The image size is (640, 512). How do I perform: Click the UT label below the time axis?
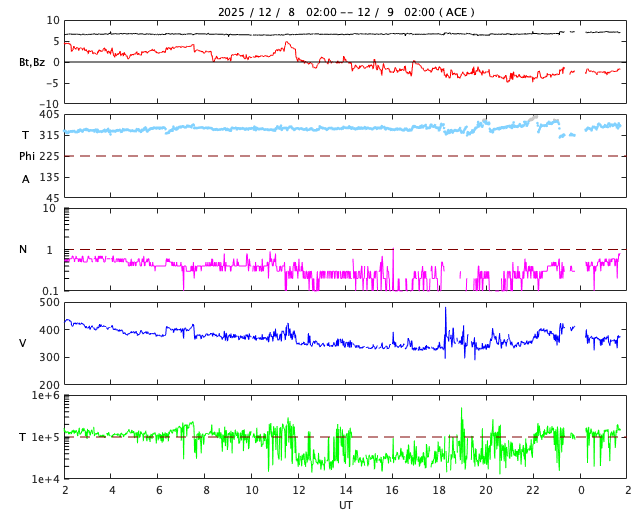[345, 505]
